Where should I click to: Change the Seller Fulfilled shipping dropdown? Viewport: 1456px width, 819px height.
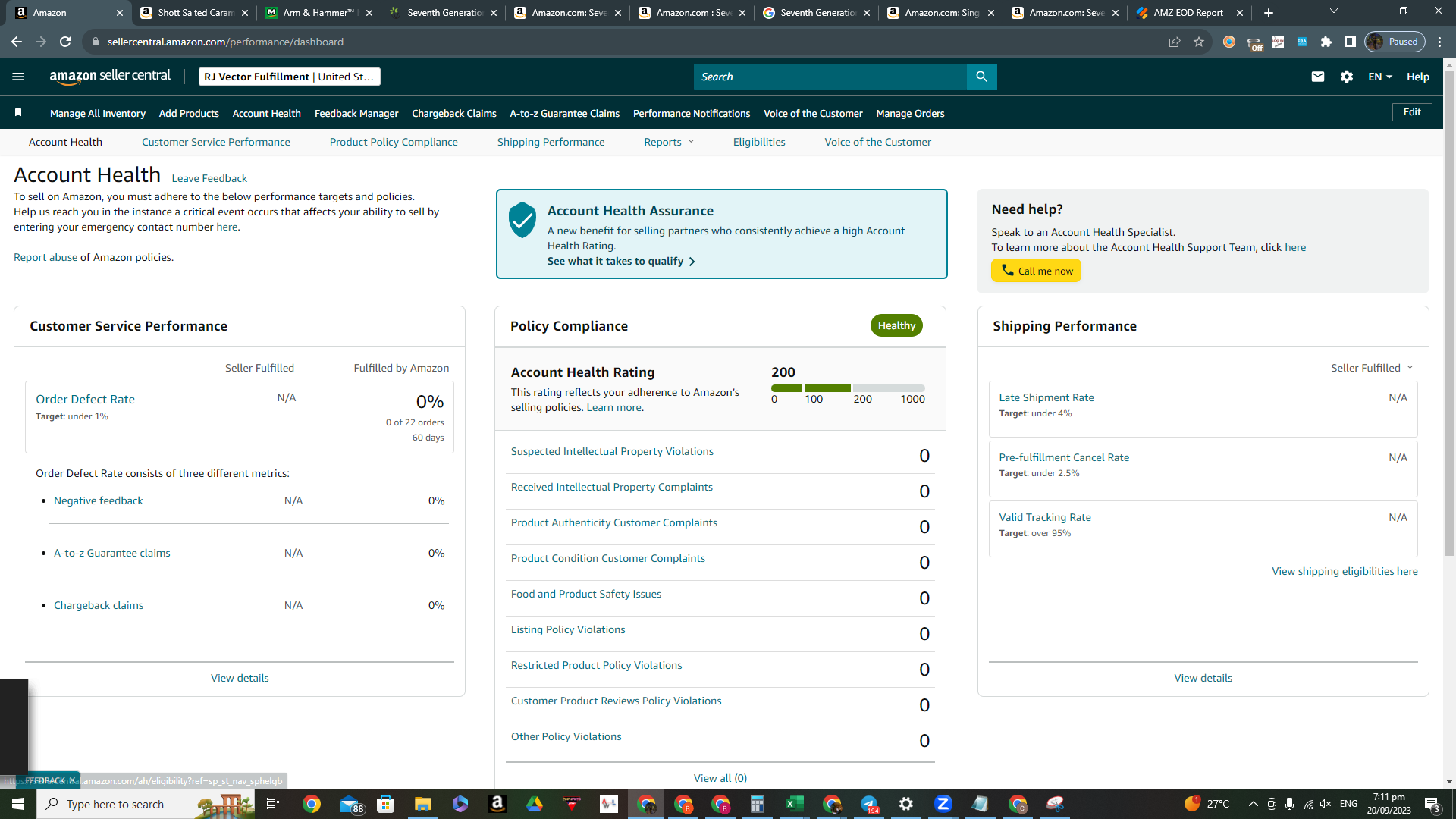1372,368
